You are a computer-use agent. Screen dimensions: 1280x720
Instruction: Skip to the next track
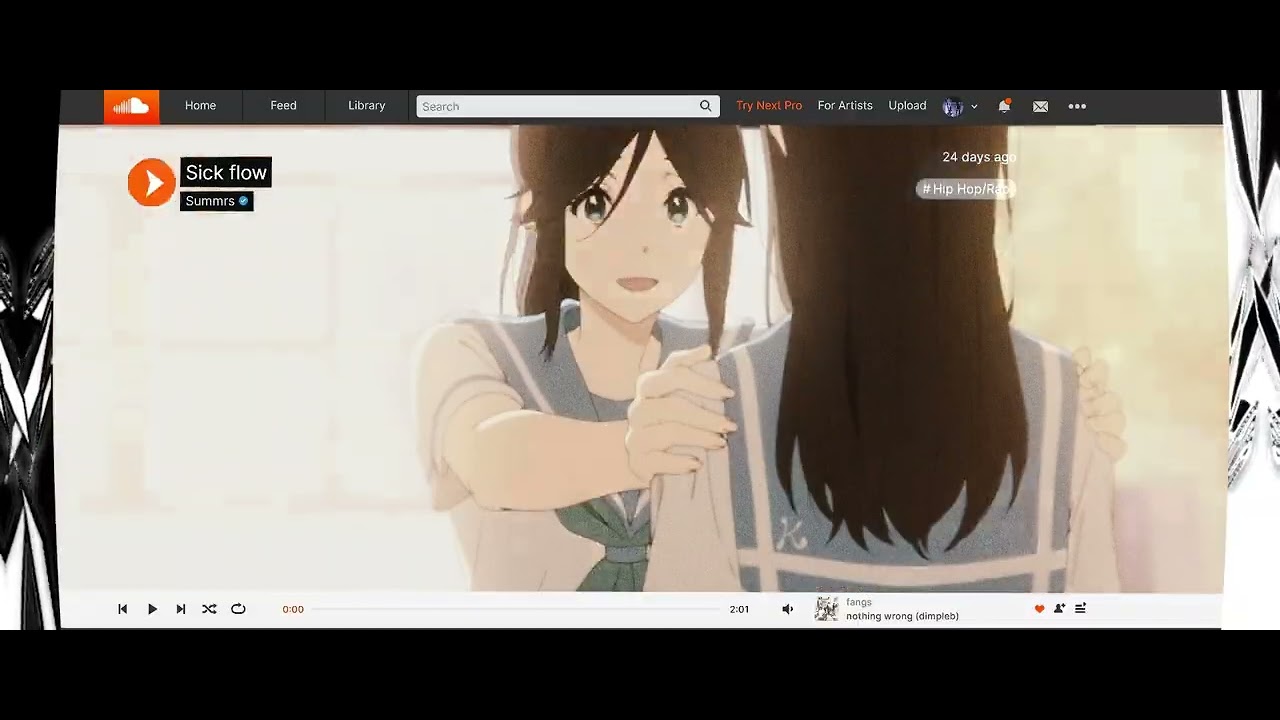[181, 609]
